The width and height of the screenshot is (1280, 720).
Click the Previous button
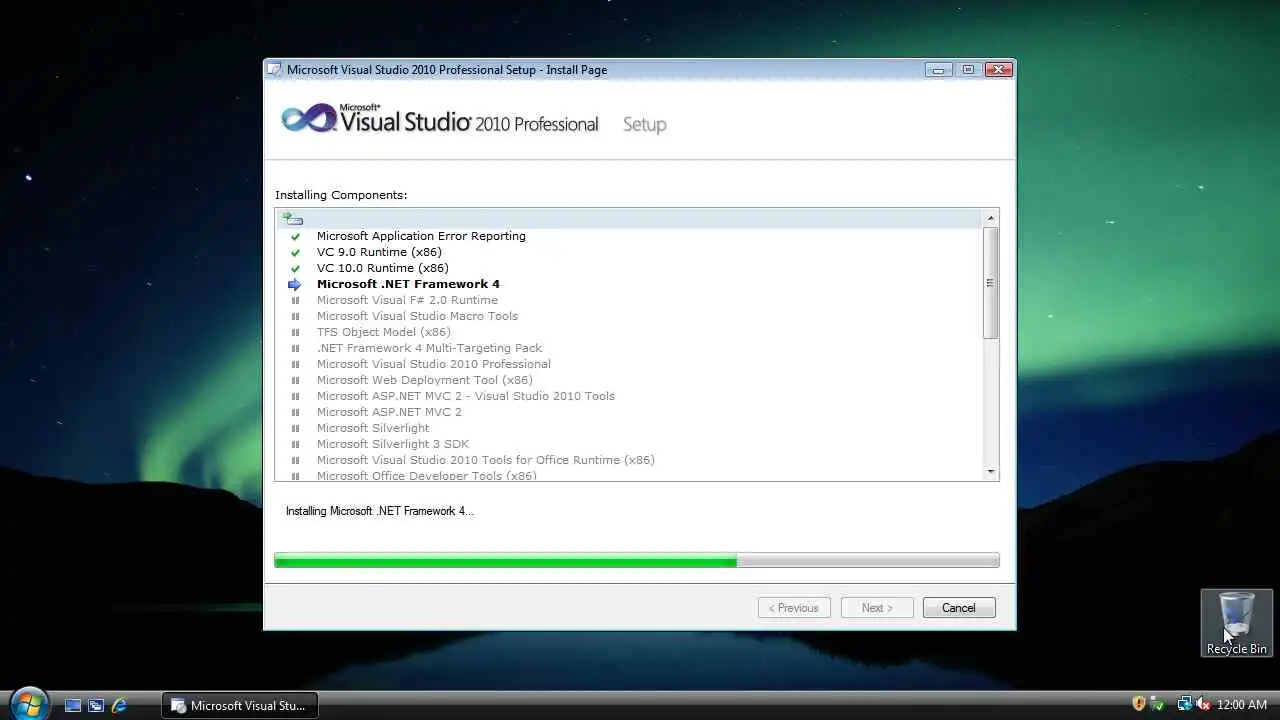[794, 608]
